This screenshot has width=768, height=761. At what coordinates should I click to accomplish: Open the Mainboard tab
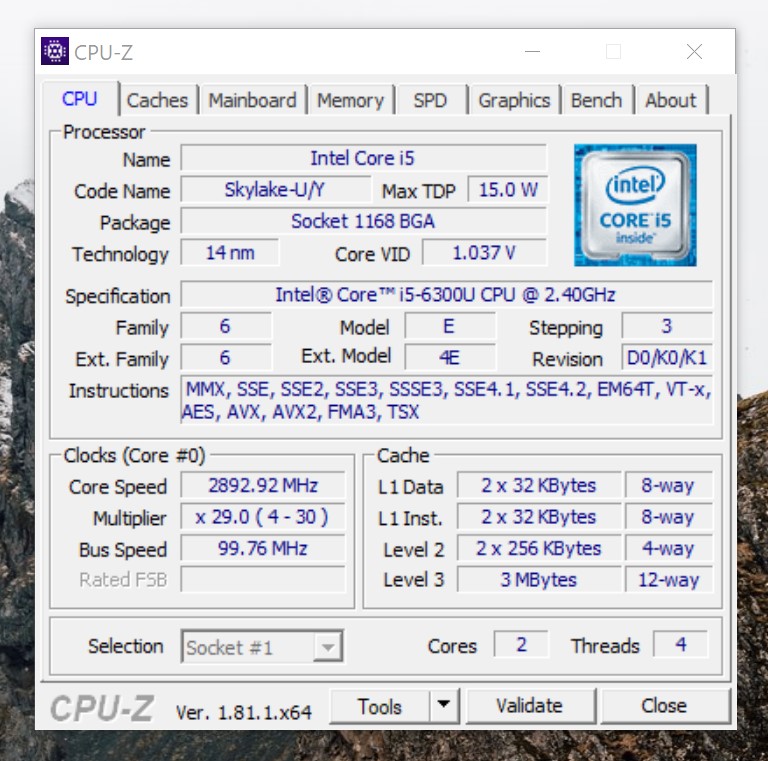tap(253, 100)
